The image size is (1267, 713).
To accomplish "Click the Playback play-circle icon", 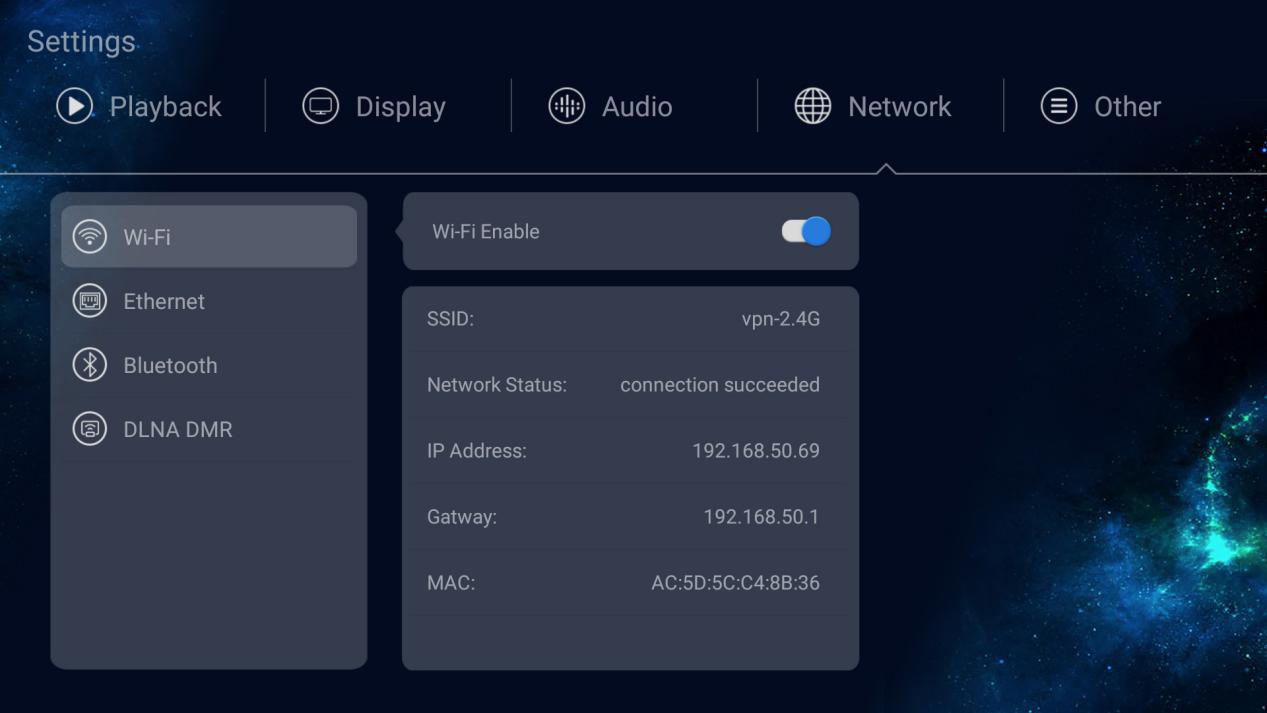I will (74, 106).
